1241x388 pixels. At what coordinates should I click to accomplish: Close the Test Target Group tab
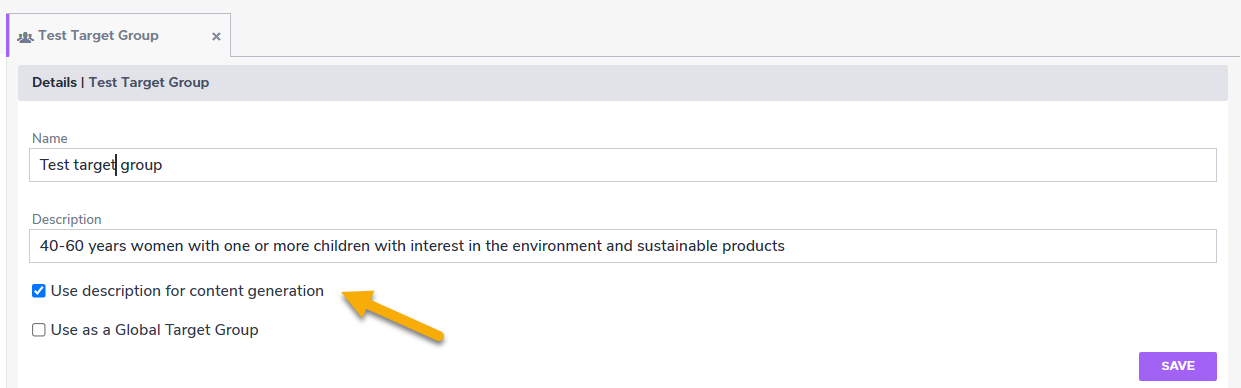pos(216,36)
